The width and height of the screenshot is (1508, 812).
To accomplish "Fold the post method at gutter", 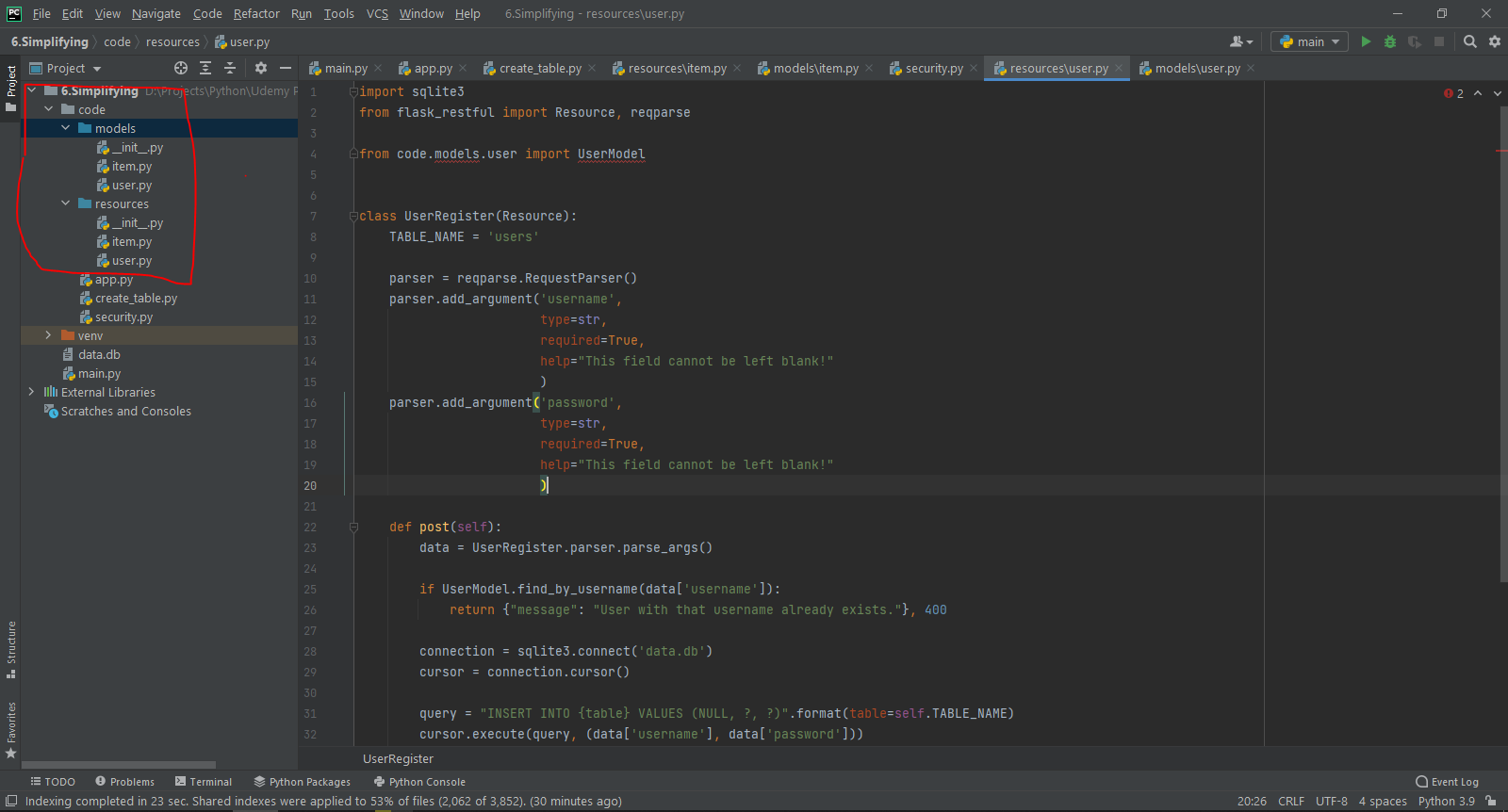I will pos(353,527).
